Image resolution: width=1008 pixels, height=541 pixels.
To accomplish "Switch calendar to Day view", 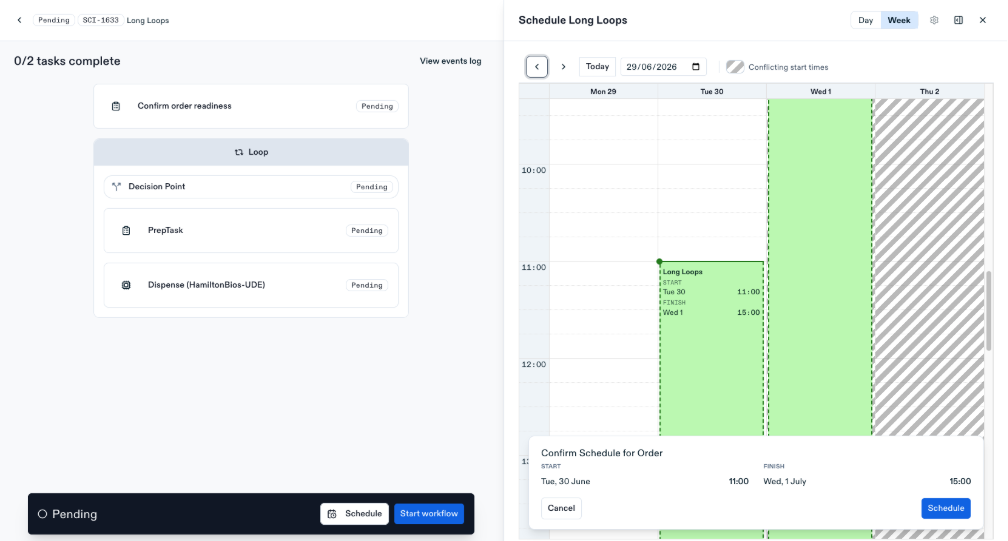I will pos(866,20).
